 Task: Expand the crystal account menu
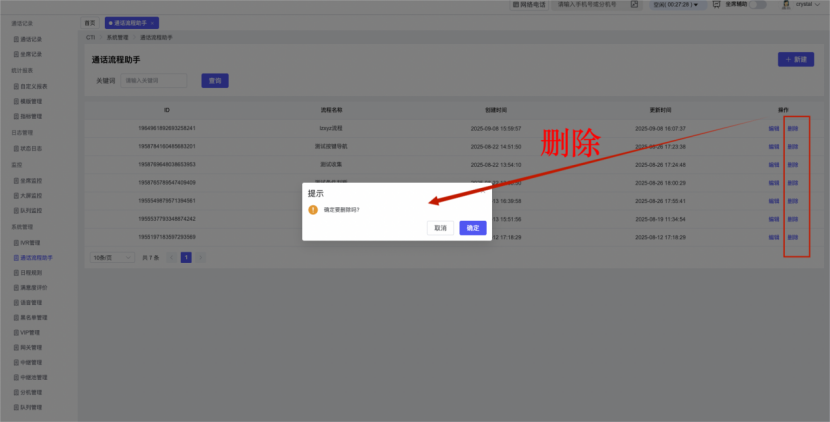click(818, 5)
